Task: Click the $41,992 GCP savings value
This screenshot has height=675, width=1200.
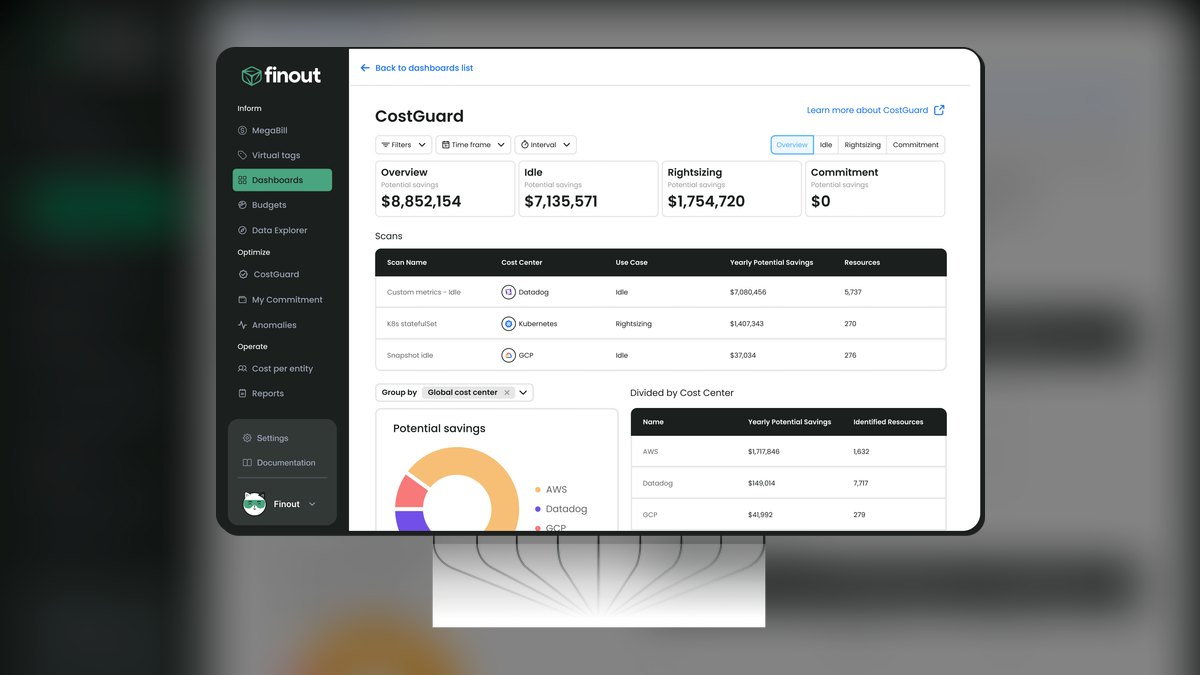Action: click(x=761, y=515)
